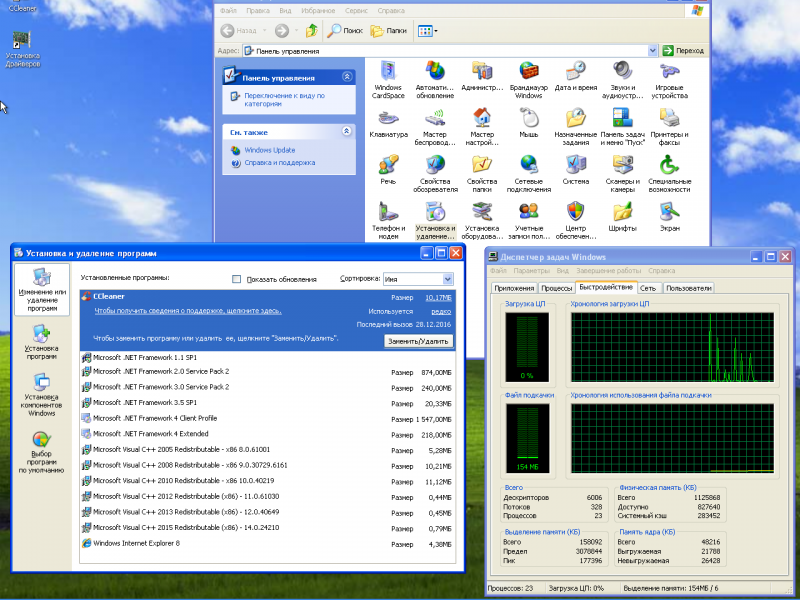Select Windows Internet Explorer 8 entry

tap(267, 543)
